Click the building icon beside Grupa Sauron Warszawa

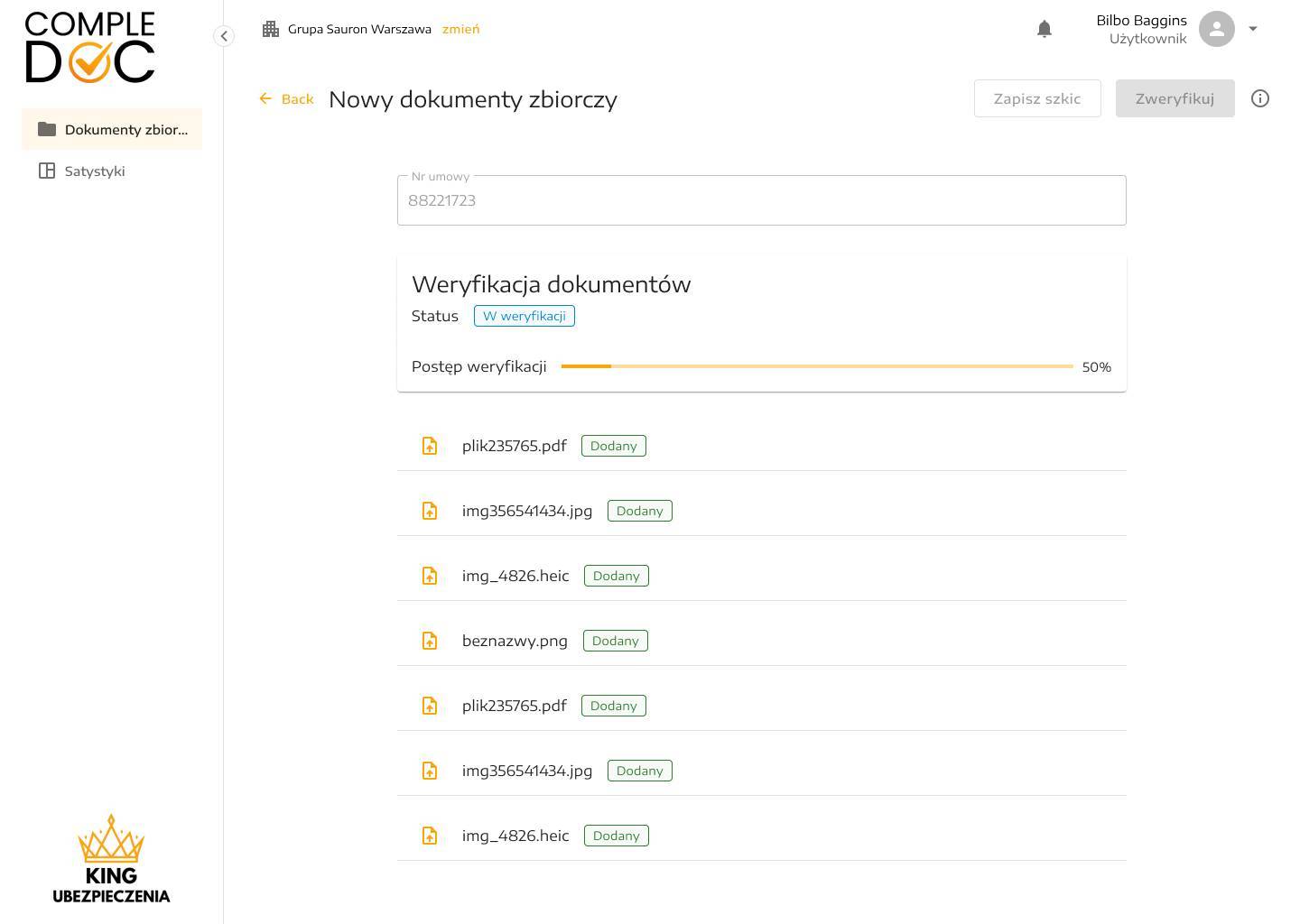271,29
